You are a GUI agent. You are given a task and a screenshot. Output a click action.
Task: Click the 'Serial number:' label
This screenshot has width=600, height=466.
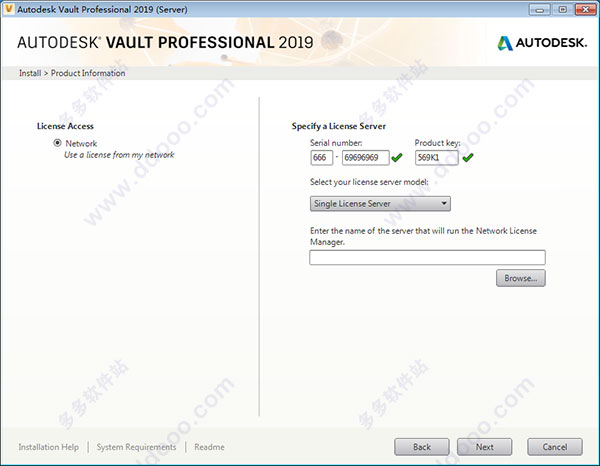pos(336,143)
